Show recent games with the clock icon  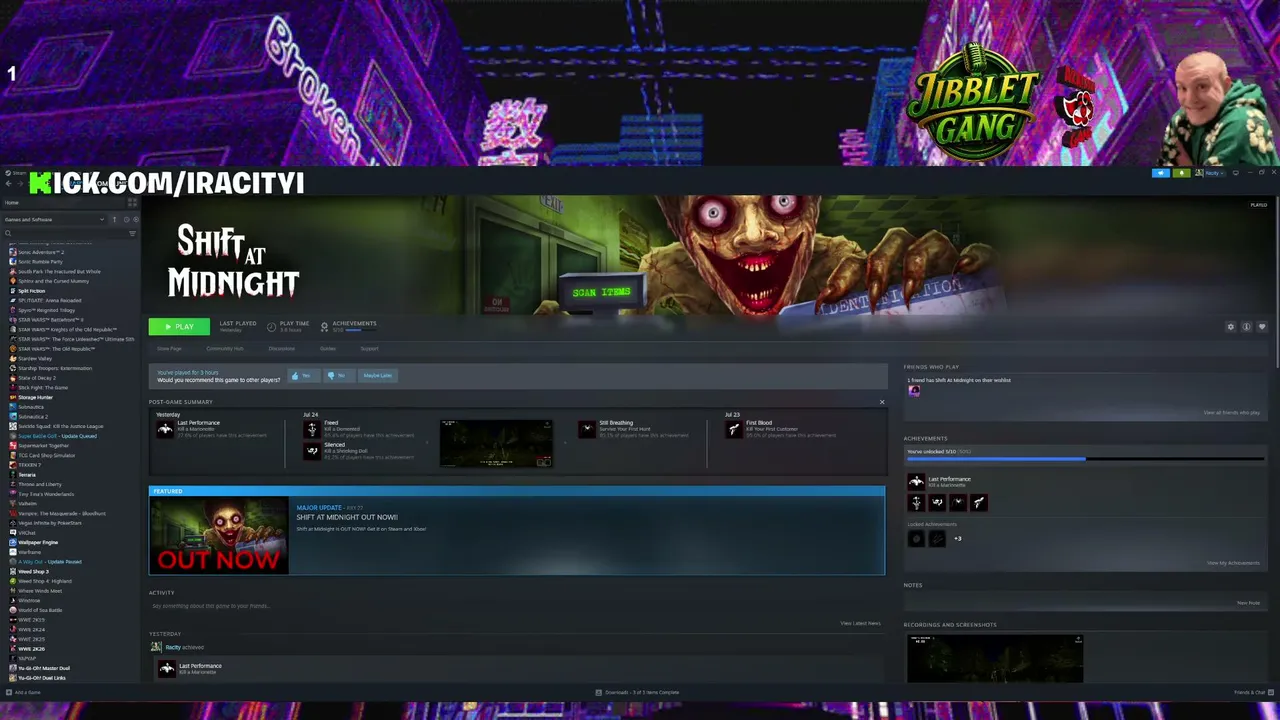tap(125, 220)
